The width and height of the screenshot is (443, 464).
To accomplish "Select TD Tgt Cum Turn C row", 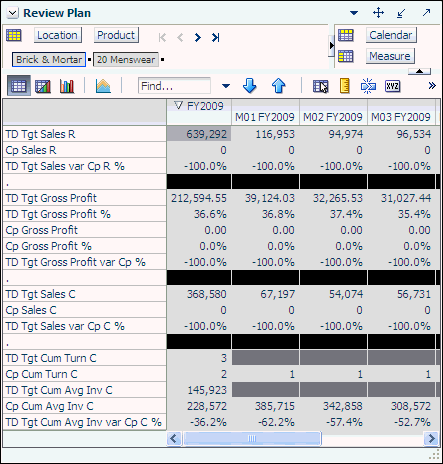I will tap(84, 358).
